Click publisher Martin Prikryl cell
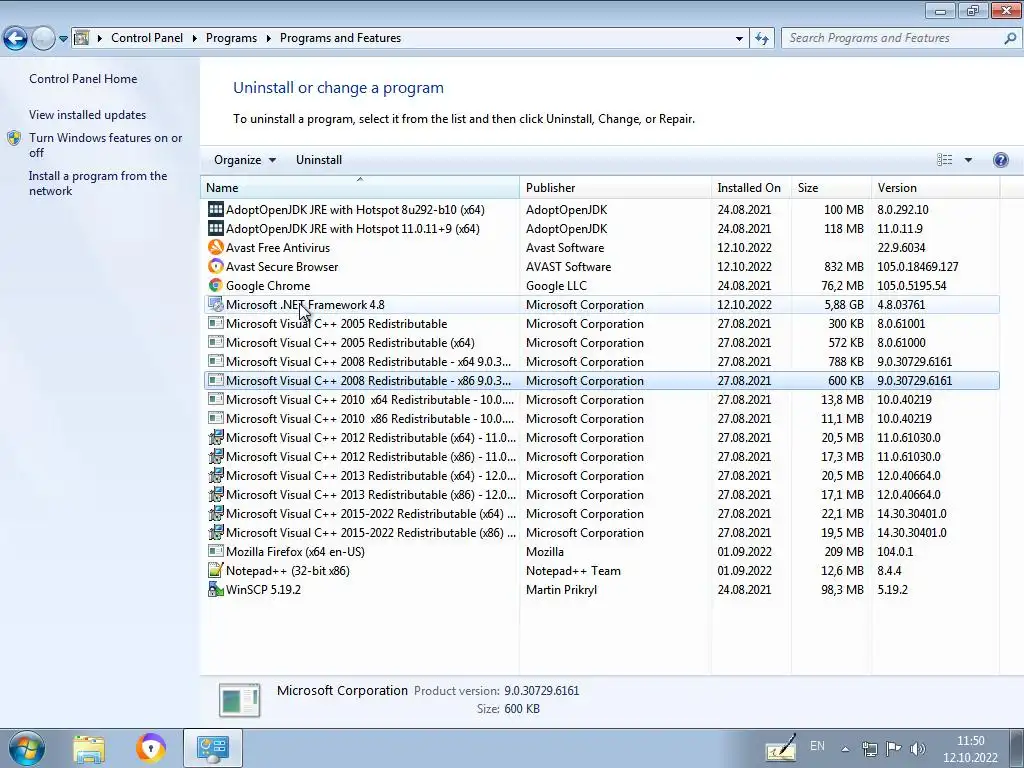Image resolution: width=1024 pixels, height=768 pixels. coord(561,590)
